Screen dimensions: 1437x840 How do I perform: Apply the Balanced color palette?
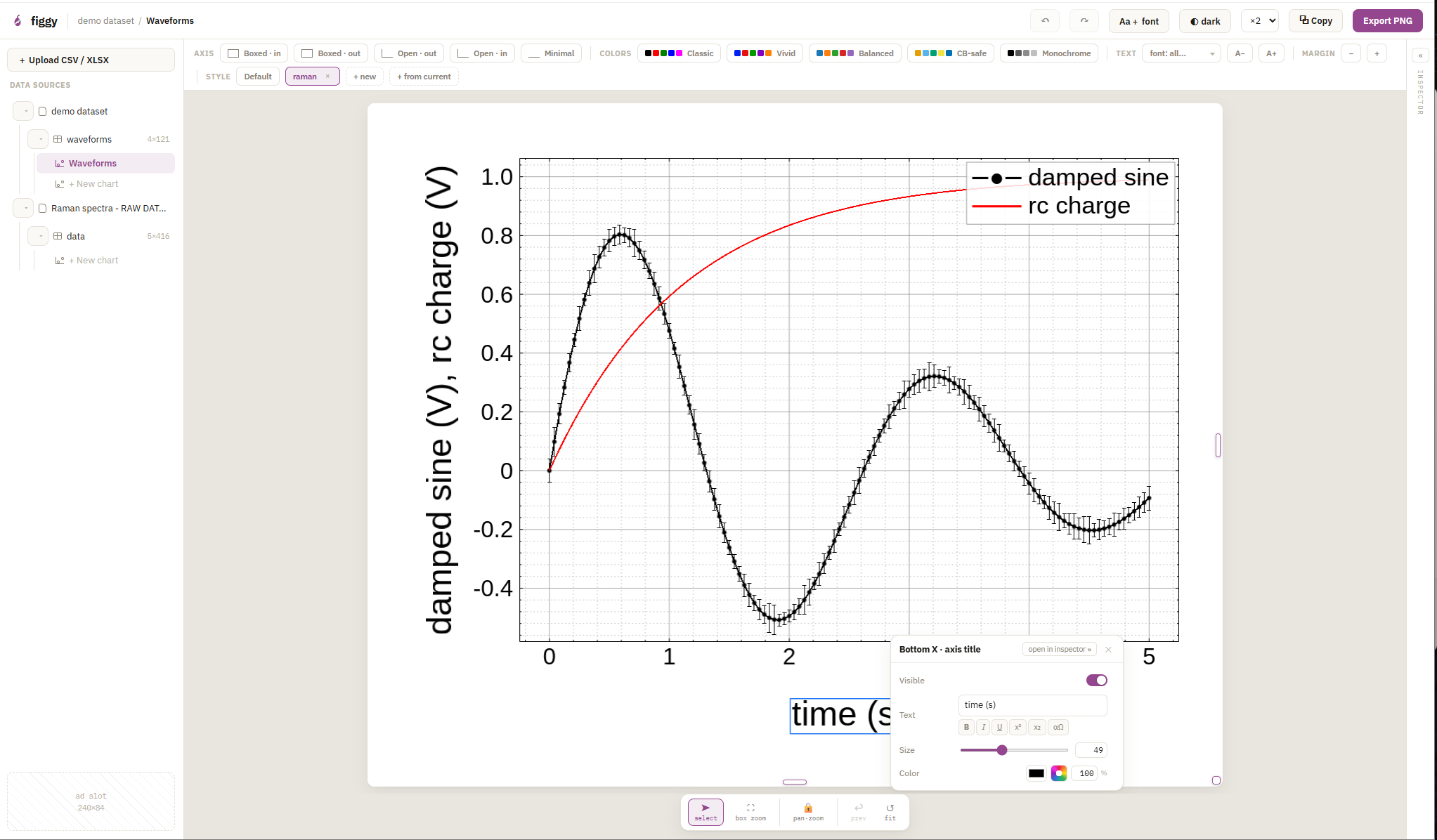pyautogui.click(x=854, y=53)
